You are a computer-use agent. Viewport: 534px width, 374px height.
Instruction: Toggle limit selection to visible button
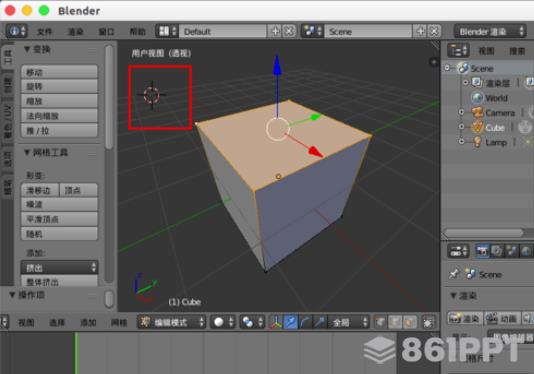428,322
